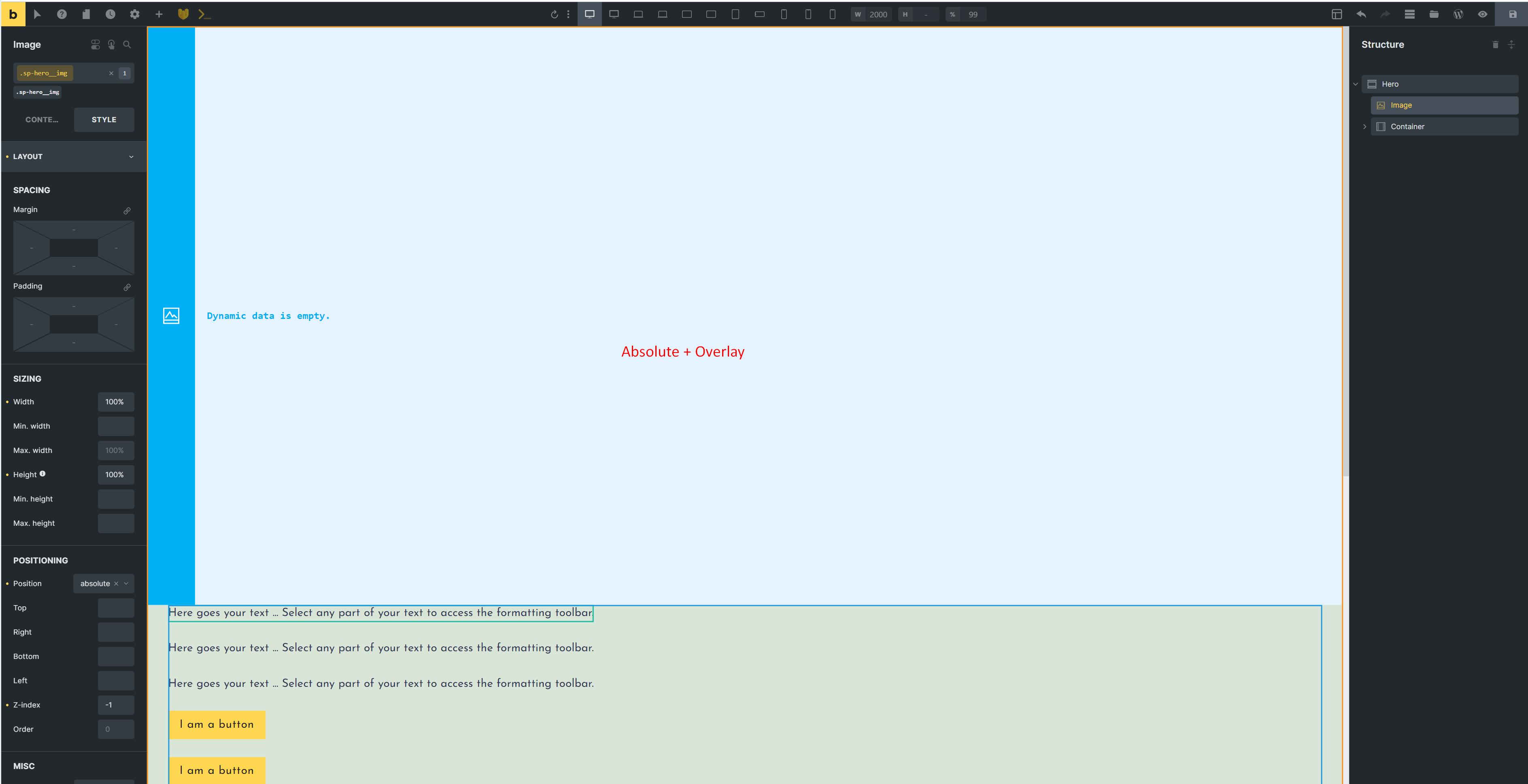Open the templates layout icon
1528x784 pixels.
click(1337, 14)
